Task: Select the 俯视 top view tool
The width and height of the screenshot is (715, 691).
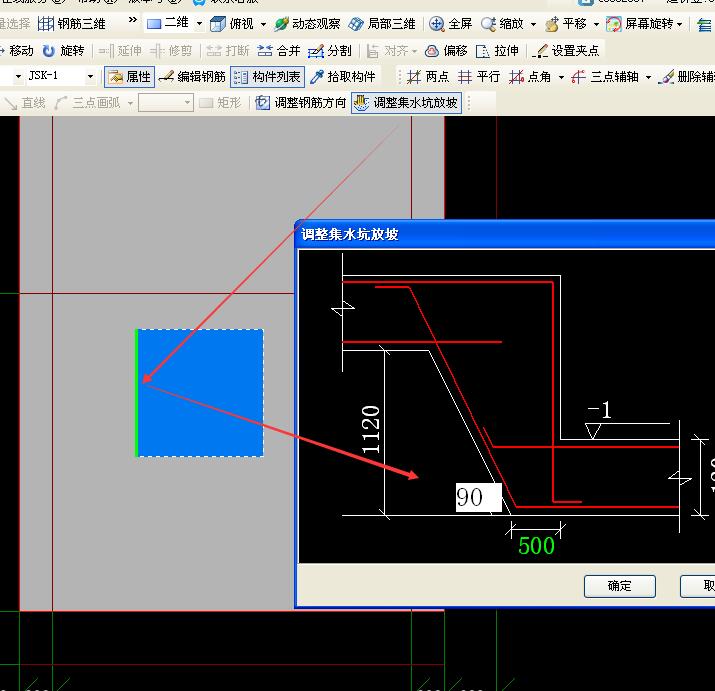Action: point(232,24)
